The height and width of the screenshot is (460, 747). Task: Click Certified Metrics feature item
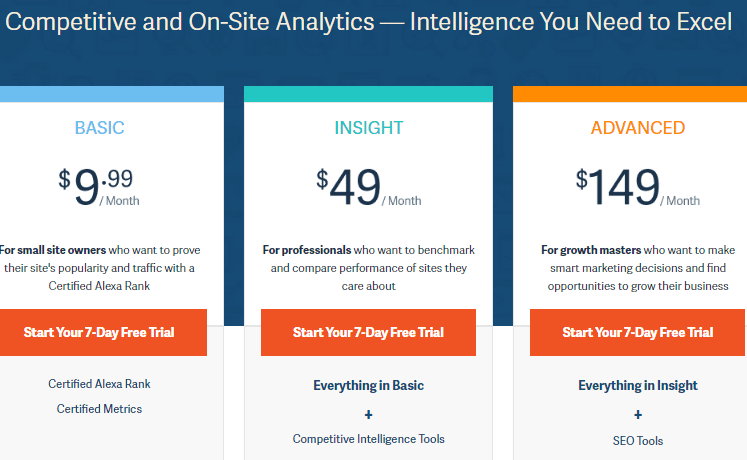pos(99,409)
